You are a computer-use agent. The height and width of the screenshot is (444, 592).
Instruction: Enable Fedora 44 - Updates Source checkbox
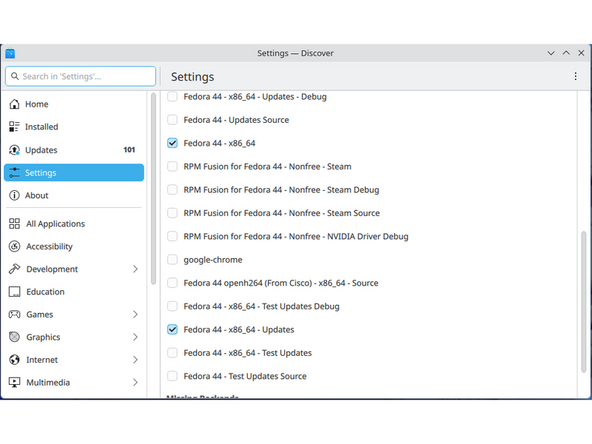172,120
